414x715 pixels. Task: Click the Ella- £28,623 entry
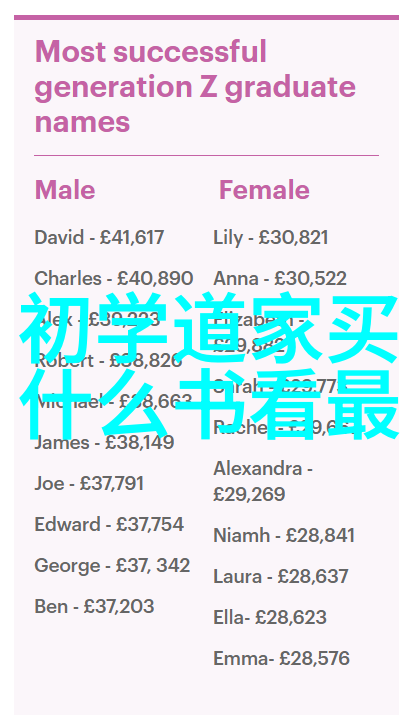270,617
